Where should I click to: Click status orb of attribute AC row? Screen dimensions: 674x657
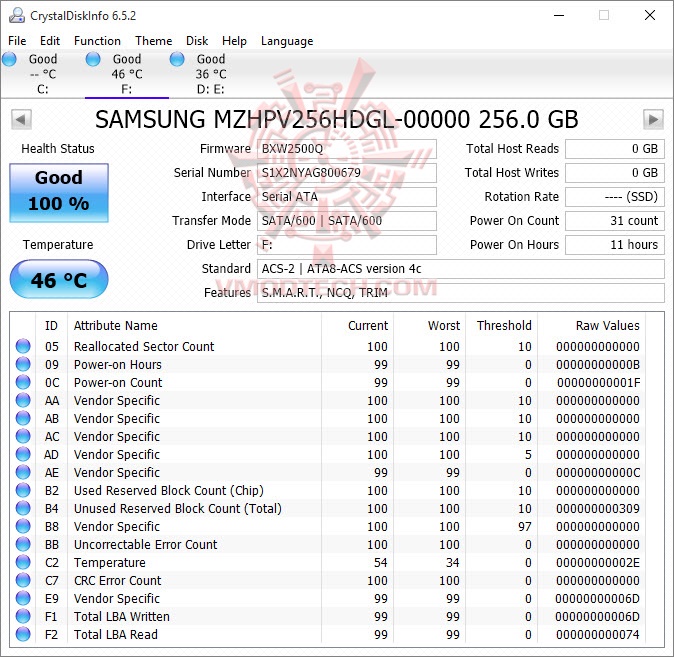23,436
